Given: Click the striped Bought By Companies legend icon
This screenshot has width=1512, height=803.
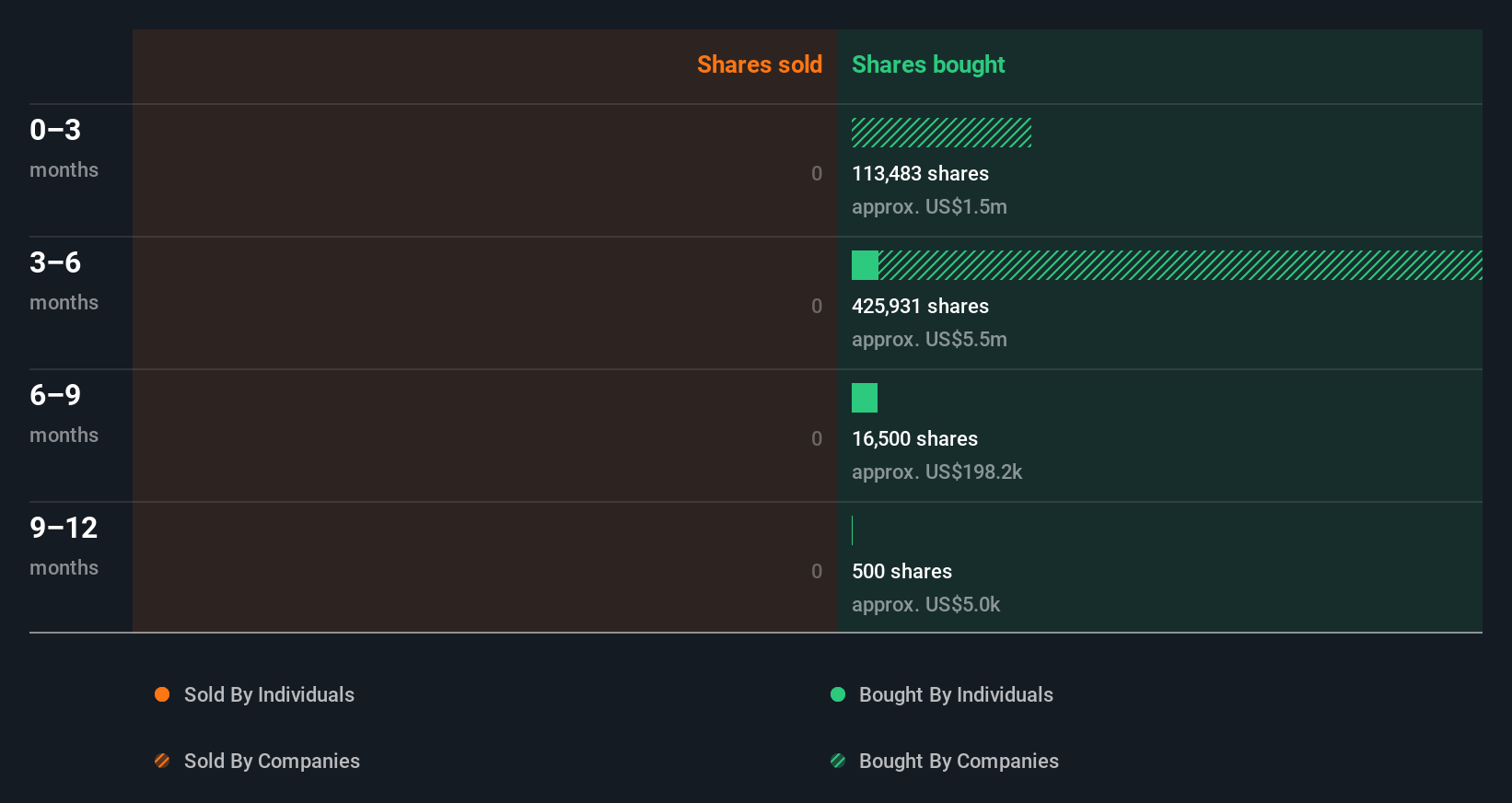Looking at the screenshot, I should pos(838,761).
